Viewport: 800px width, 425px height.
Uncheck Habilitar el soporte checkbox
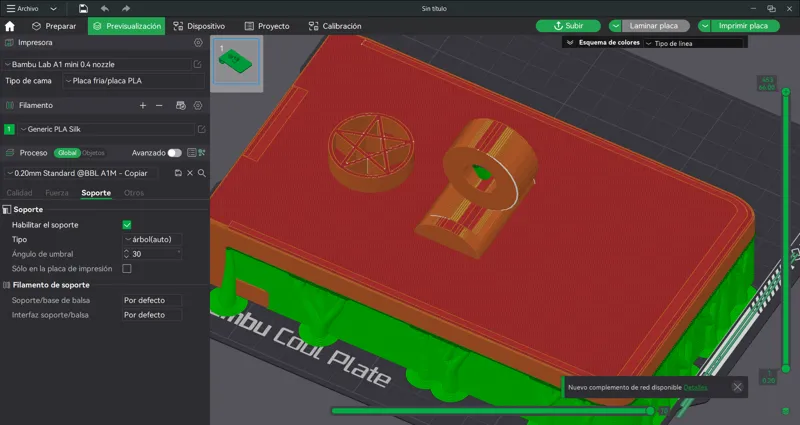tap(127, 225)
